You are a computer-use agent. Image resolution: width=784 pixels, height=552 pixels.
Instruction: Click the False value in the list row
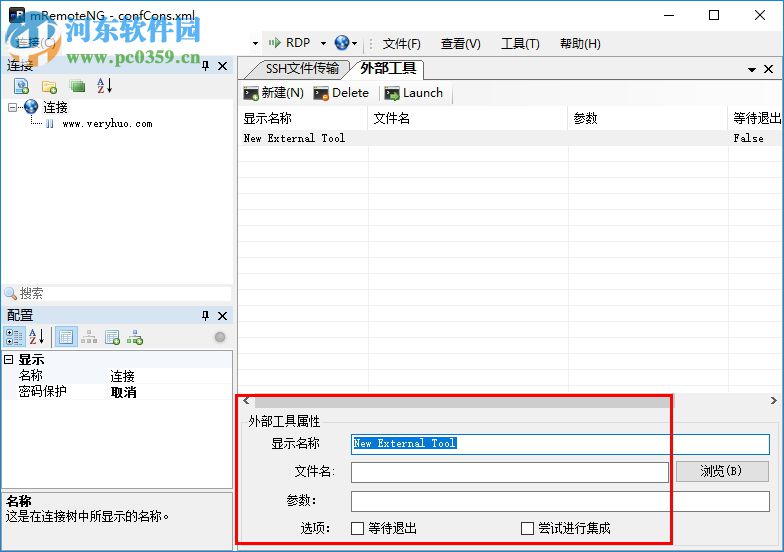748,138
